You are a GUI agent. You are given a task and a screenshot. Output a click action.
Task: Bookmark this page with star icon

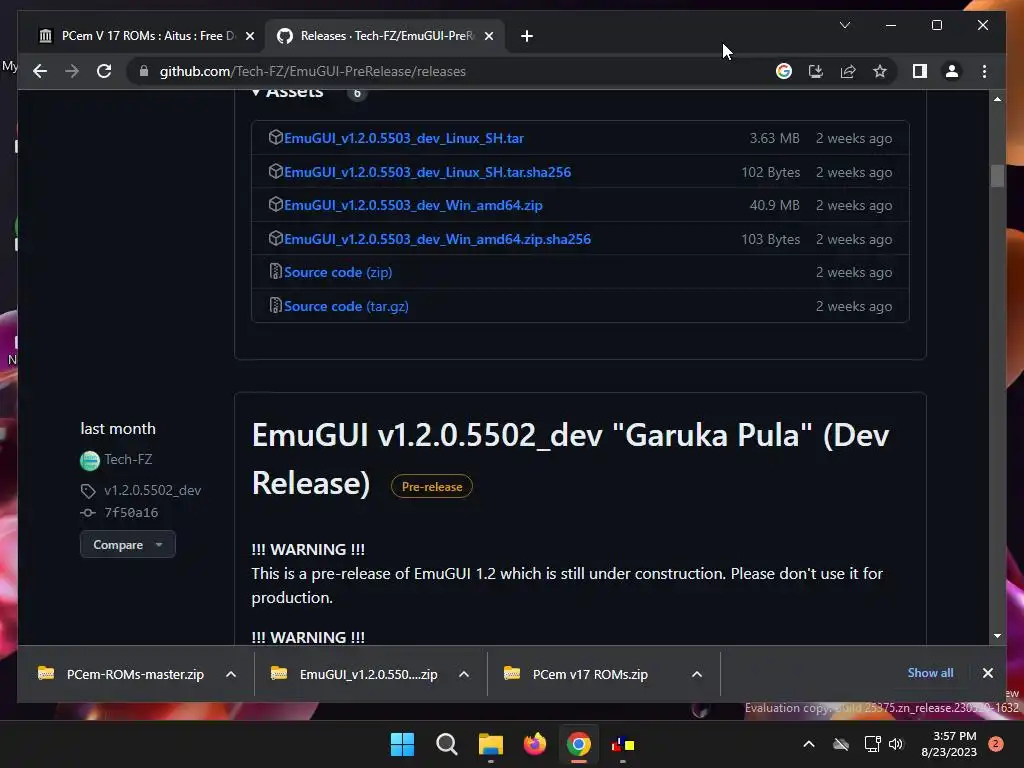pos(880,71)
